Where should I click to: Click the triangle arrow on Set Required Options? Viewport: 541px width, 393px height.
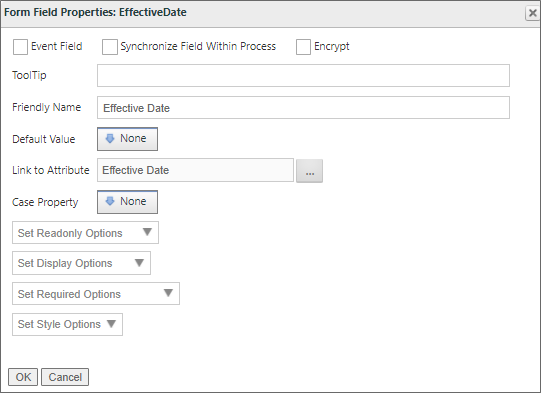pyautogui.click(x=168, y=293)
